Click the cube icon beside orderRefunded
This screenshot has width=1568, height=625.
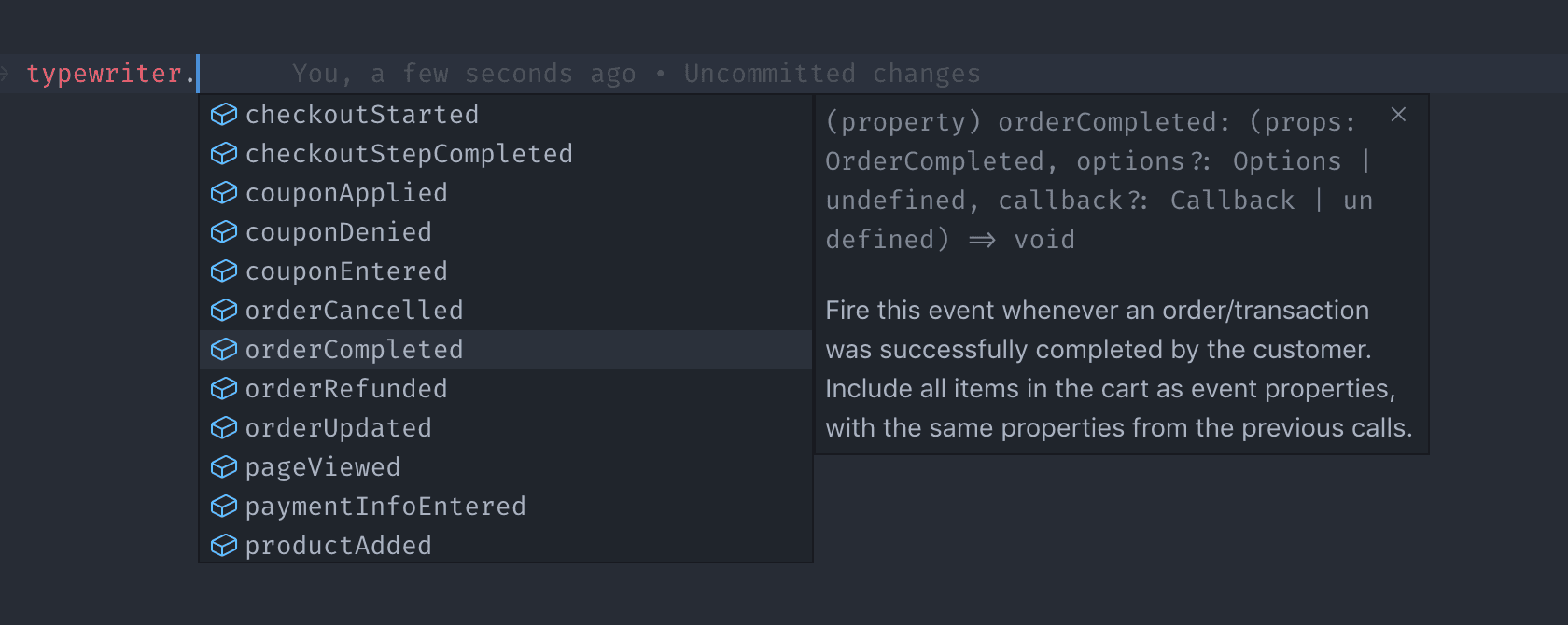click(x=224, y=388)
